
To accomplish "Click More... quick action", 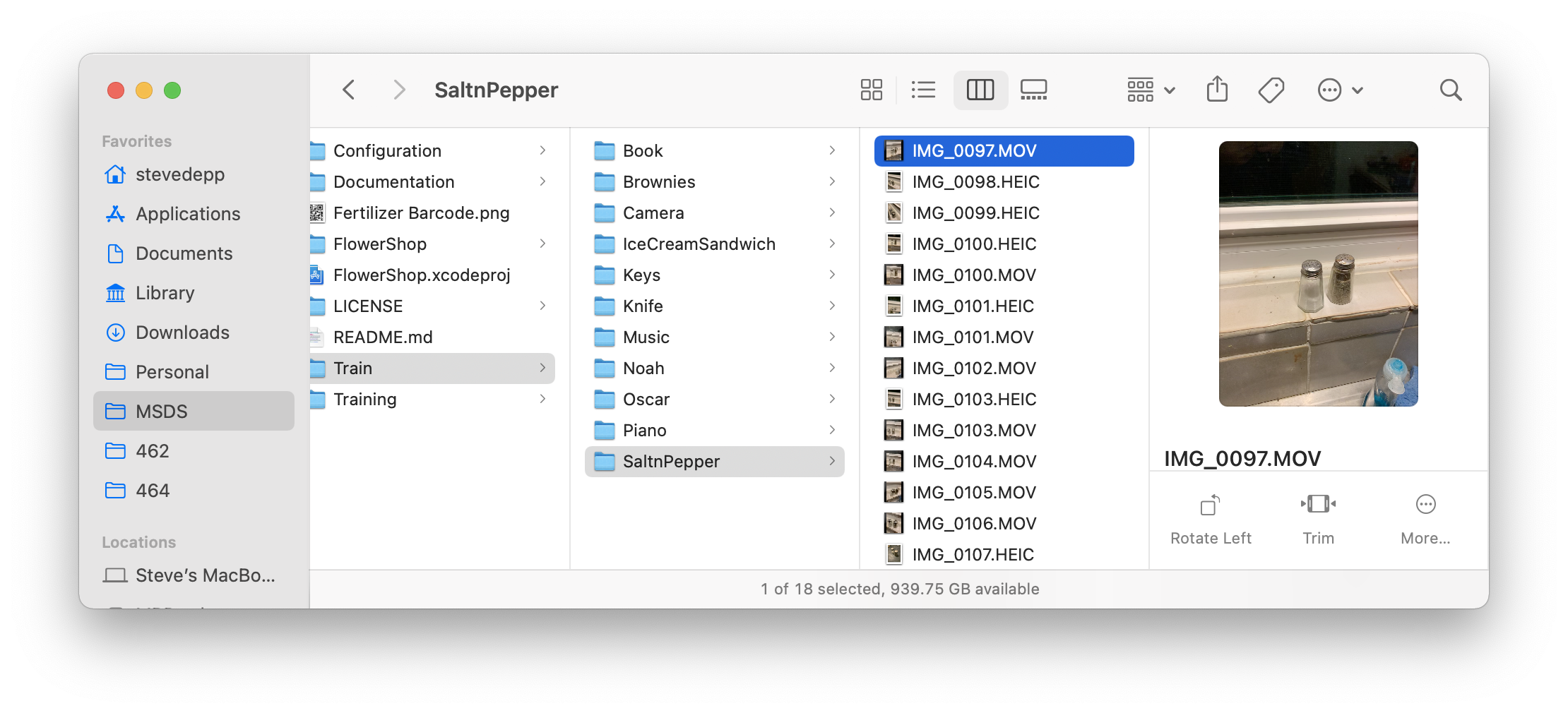I will coord(1425,520).
